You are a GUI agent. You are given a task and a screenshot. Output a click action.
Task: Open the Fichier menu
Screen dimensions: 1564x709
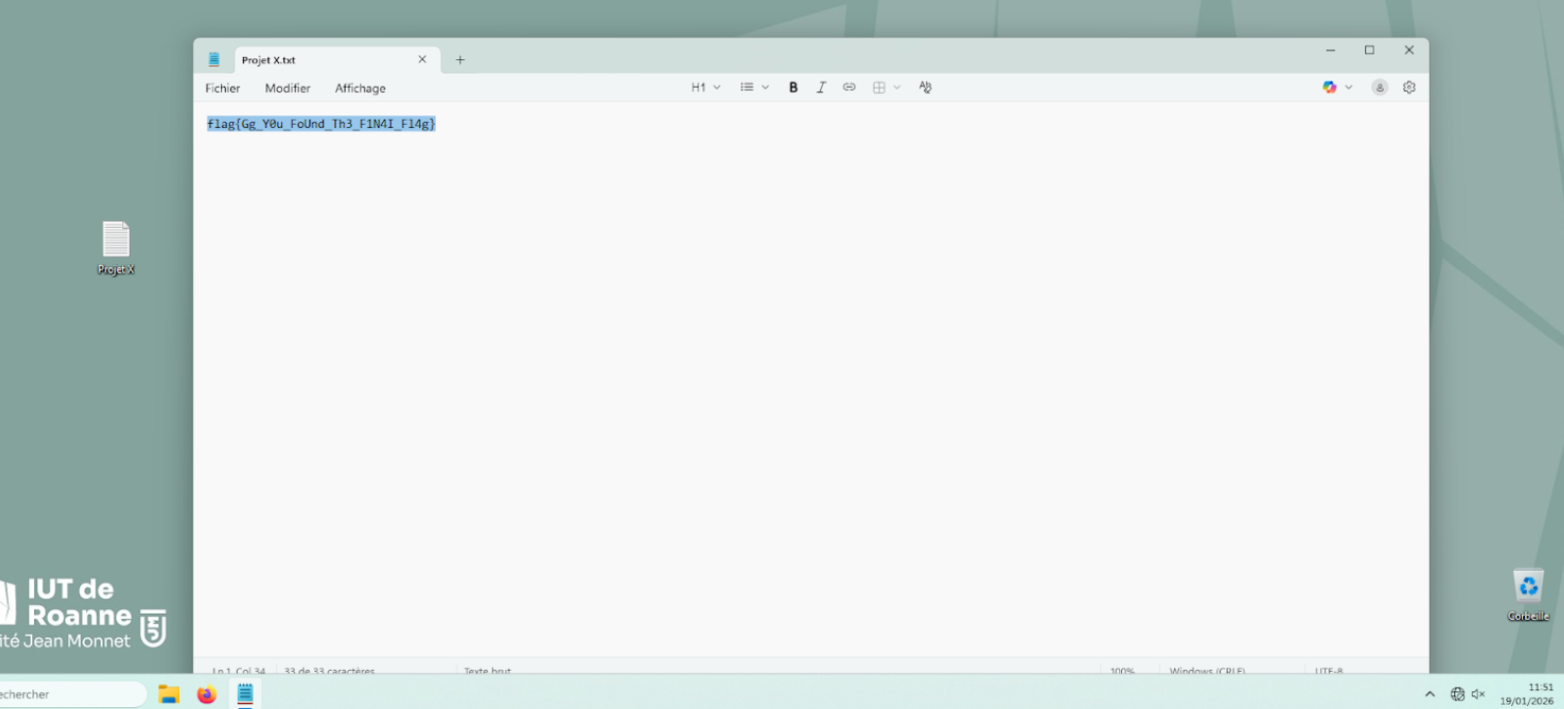point(223,88)
